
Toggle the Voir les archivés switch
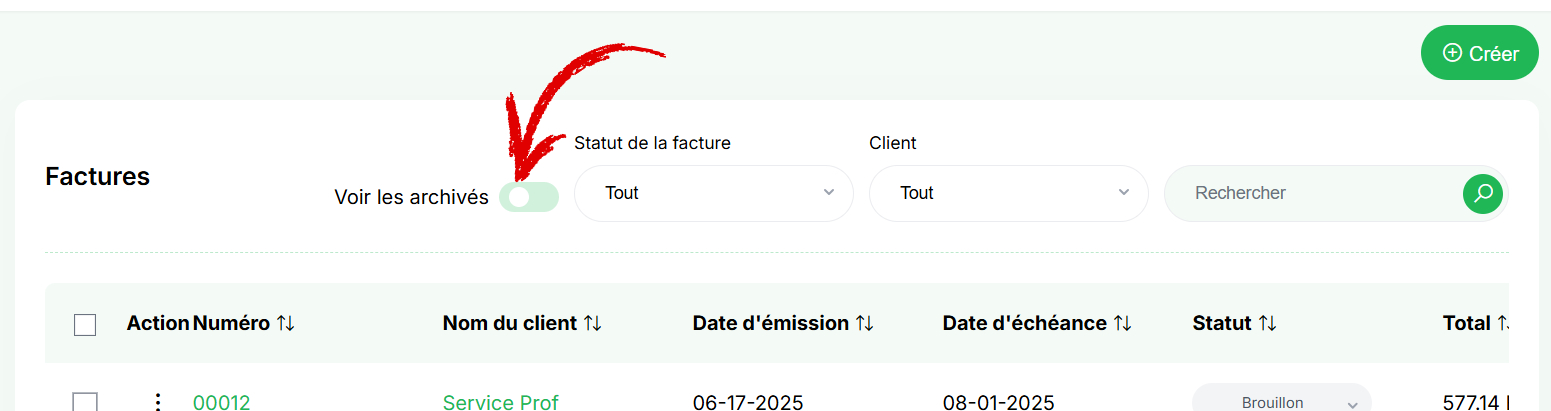click(529, 197)
